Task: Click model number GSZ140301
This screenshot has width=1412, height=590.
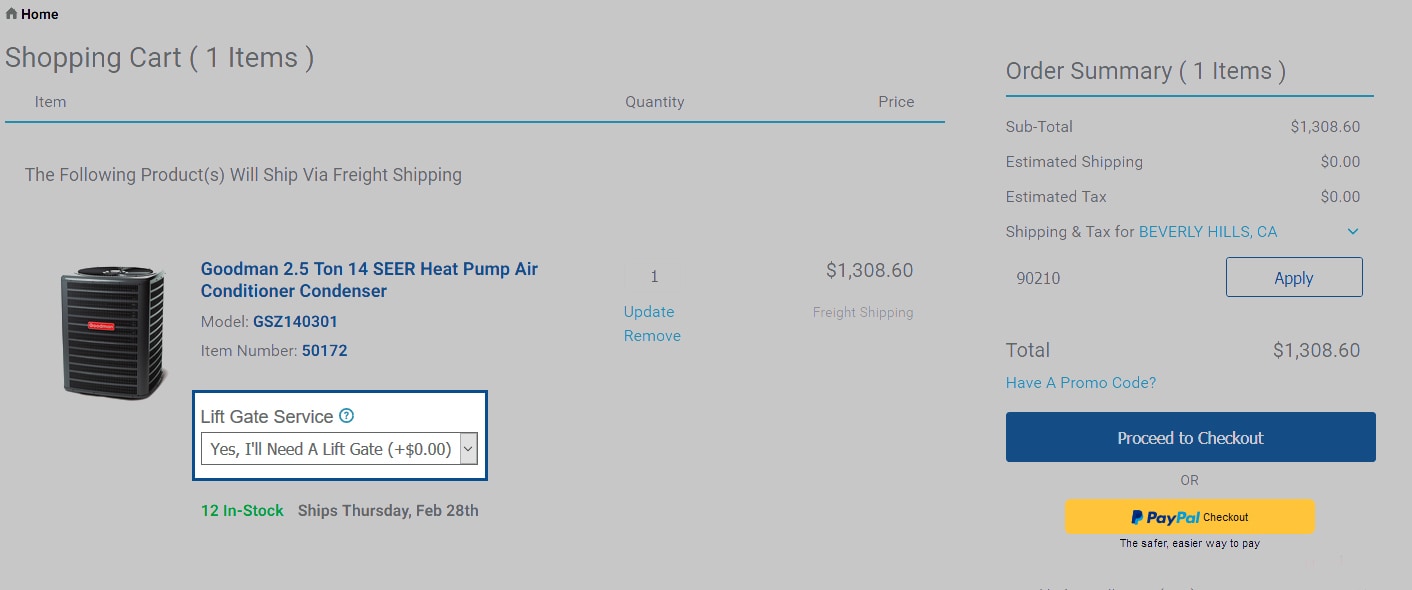Action: pos(295,322)
